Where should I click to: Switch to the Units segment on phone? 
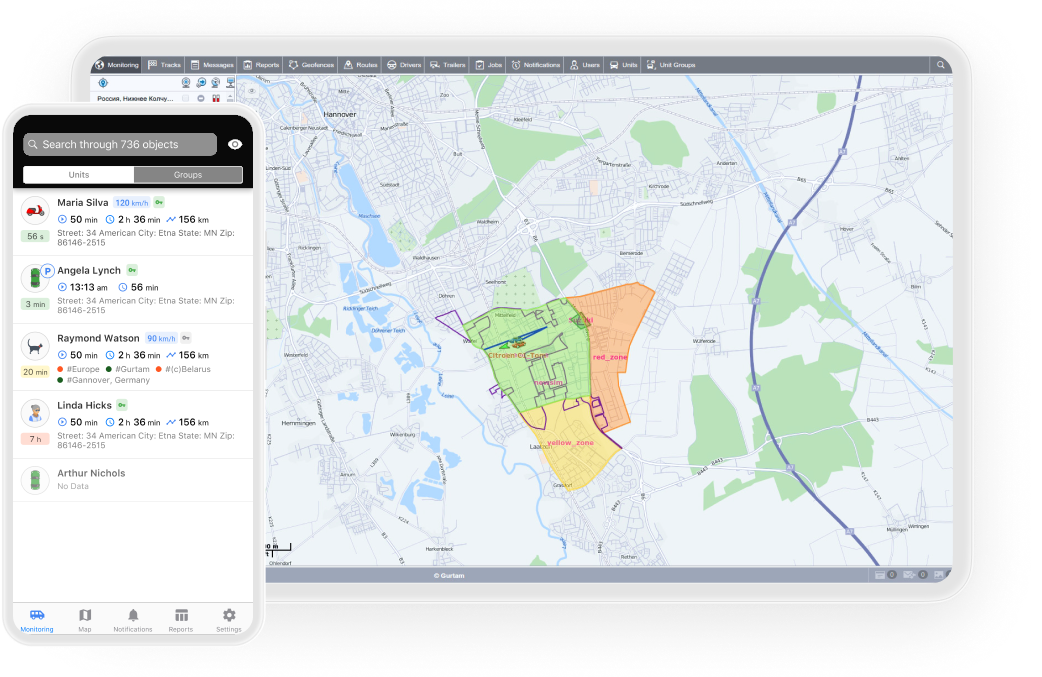click(79, 175)
